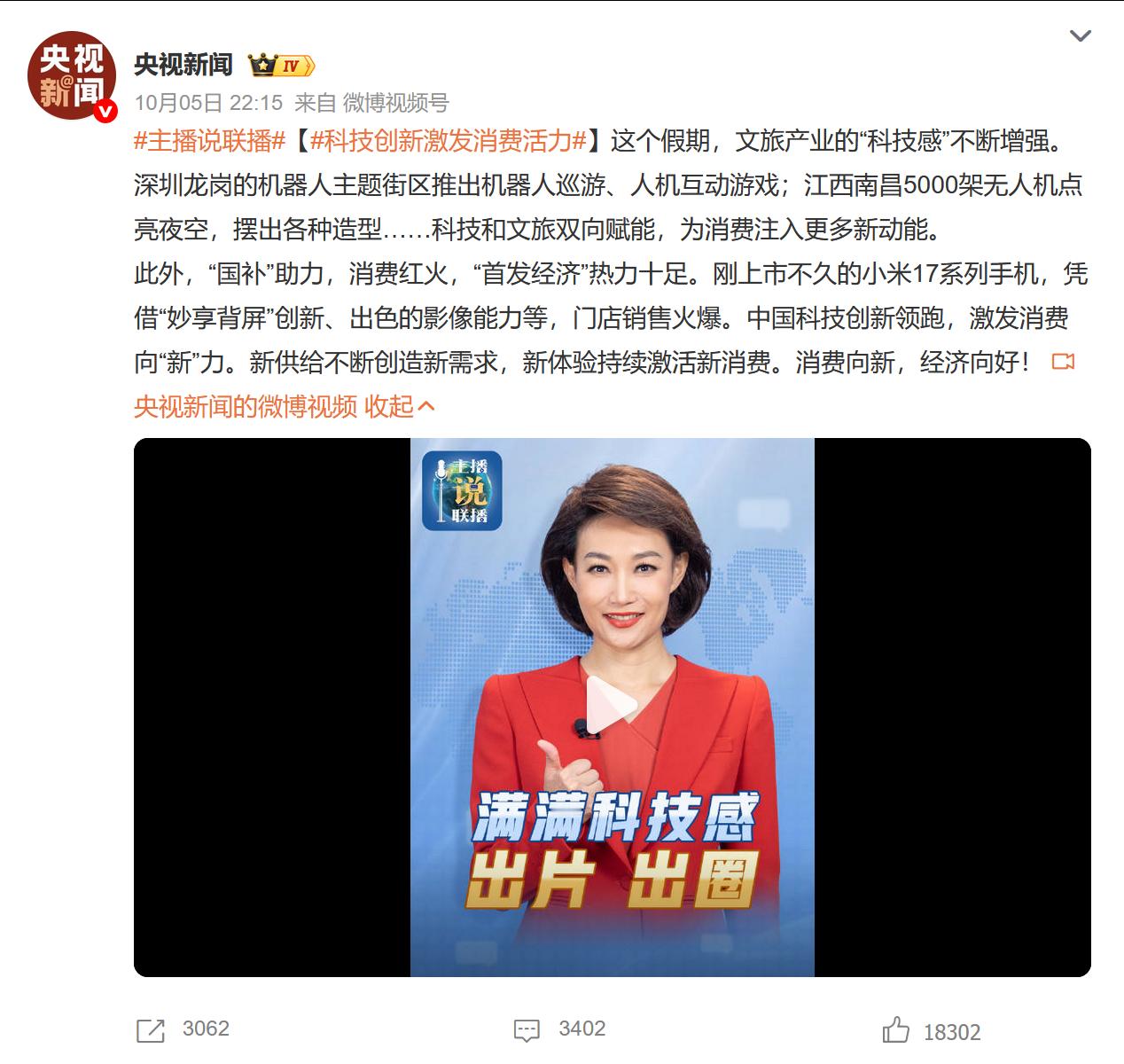Click the repost share icon
Image resolution: width=1124 pixels, height=1064 pixels.
tap(151, 1030)
